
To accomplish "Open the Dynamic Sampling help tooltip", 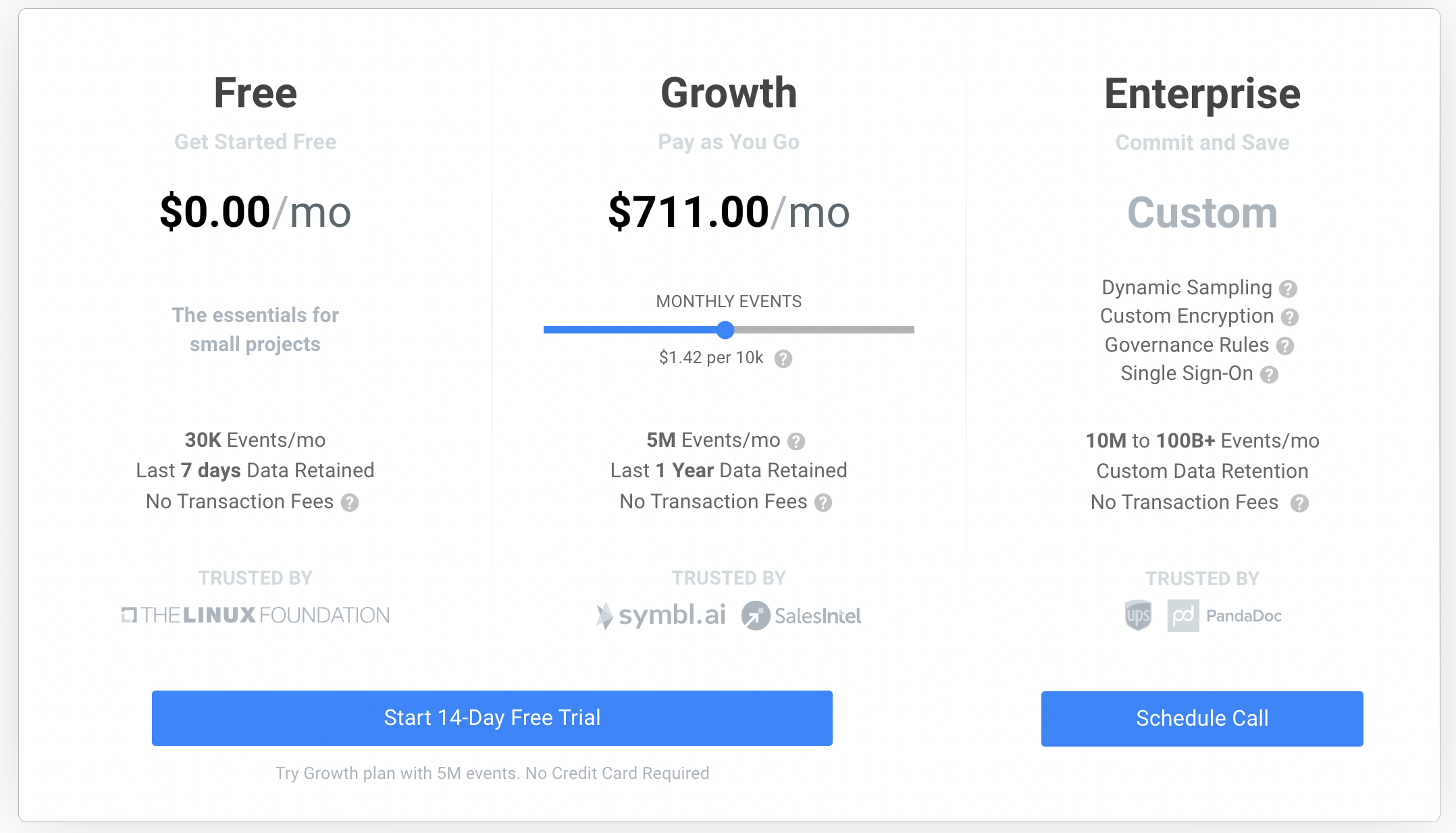I will point(1289,288).
